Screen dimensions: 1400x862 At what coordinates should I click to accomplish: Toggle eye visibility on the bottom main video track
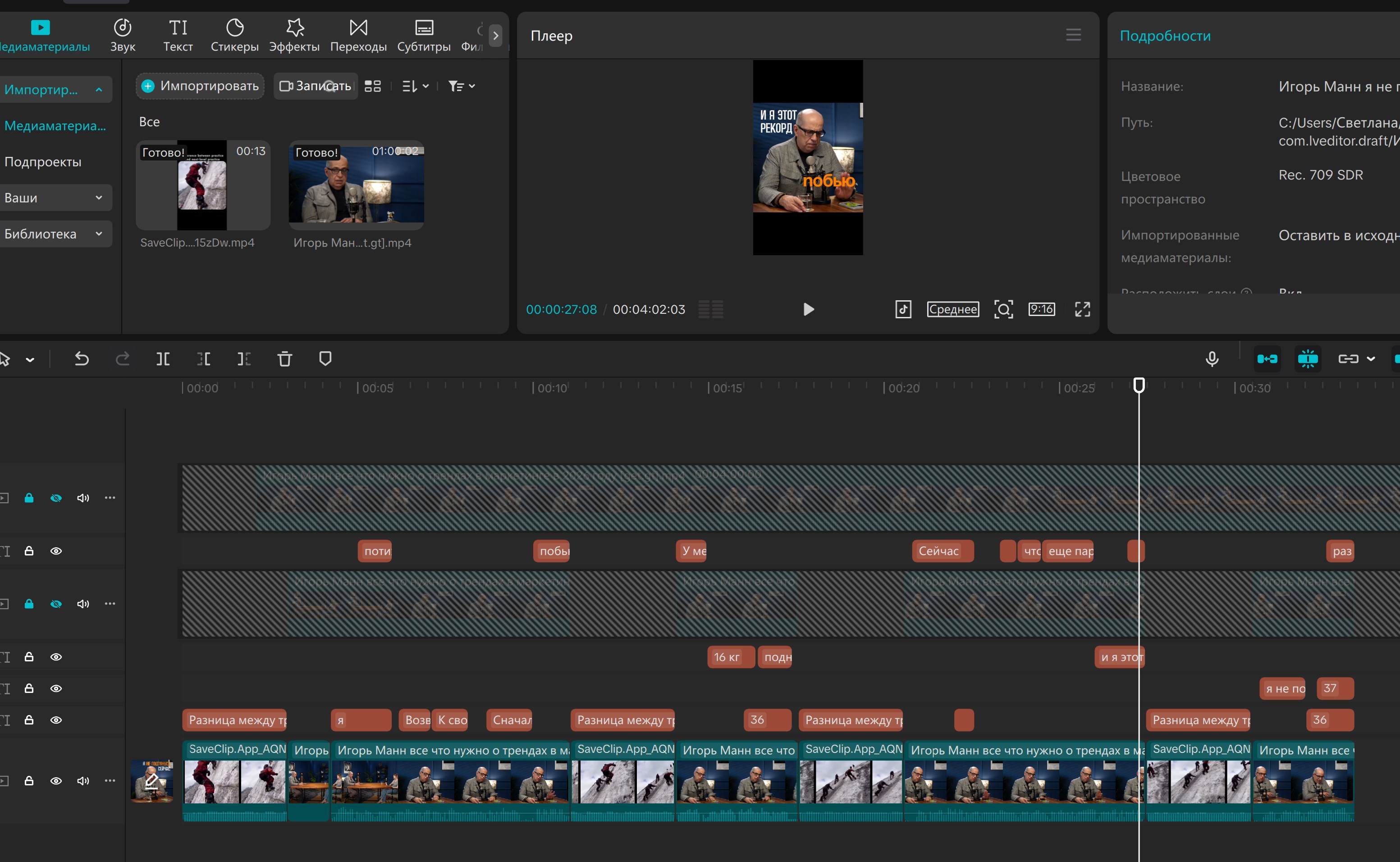pos(56,780)
